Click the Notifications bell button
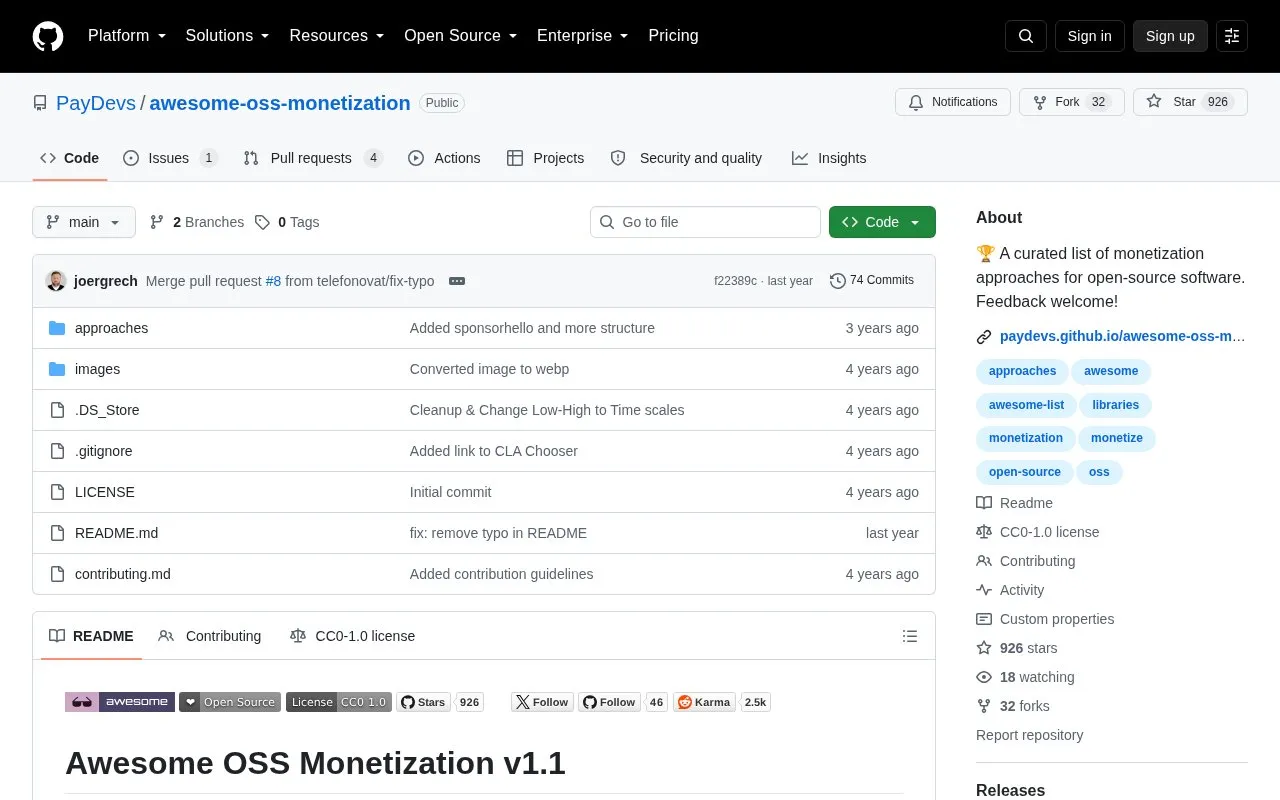Screen dimensions: 1280x800 point(953,102)
